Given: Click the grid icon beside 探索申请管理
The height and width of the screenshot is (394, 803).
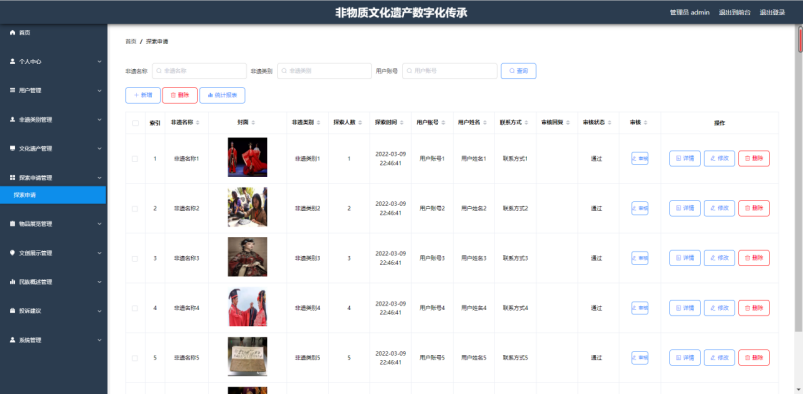Looking at the screenshot, I should point(13,178).
